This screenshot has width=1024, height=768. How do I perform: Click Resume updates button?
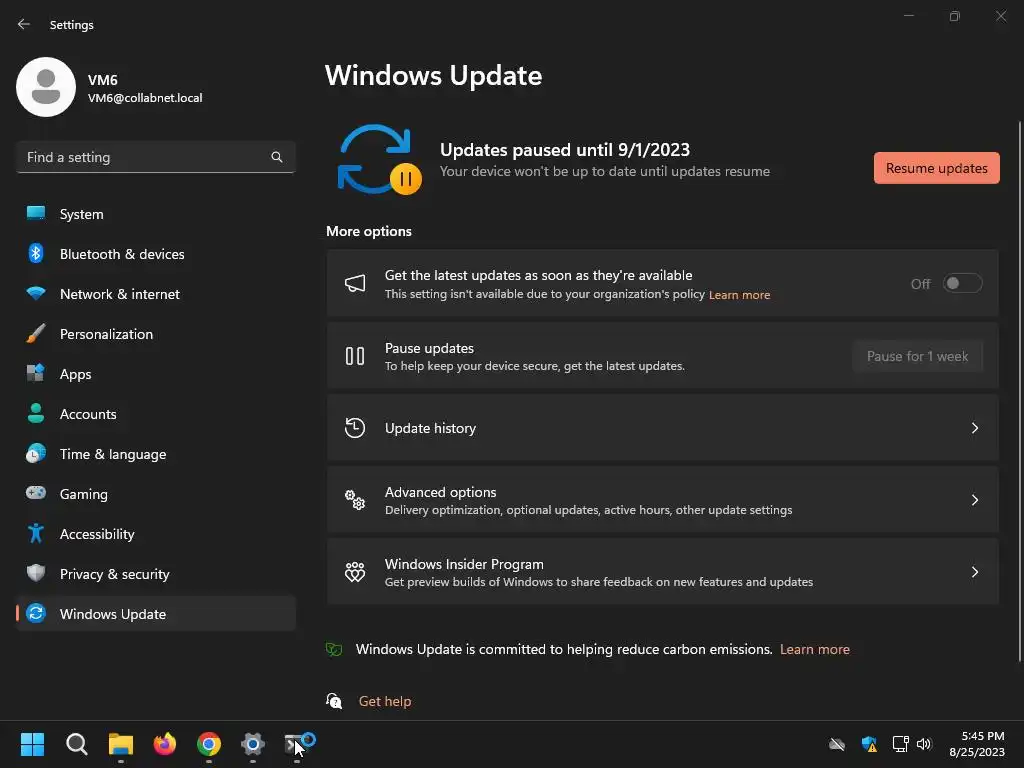click(936, 168)
